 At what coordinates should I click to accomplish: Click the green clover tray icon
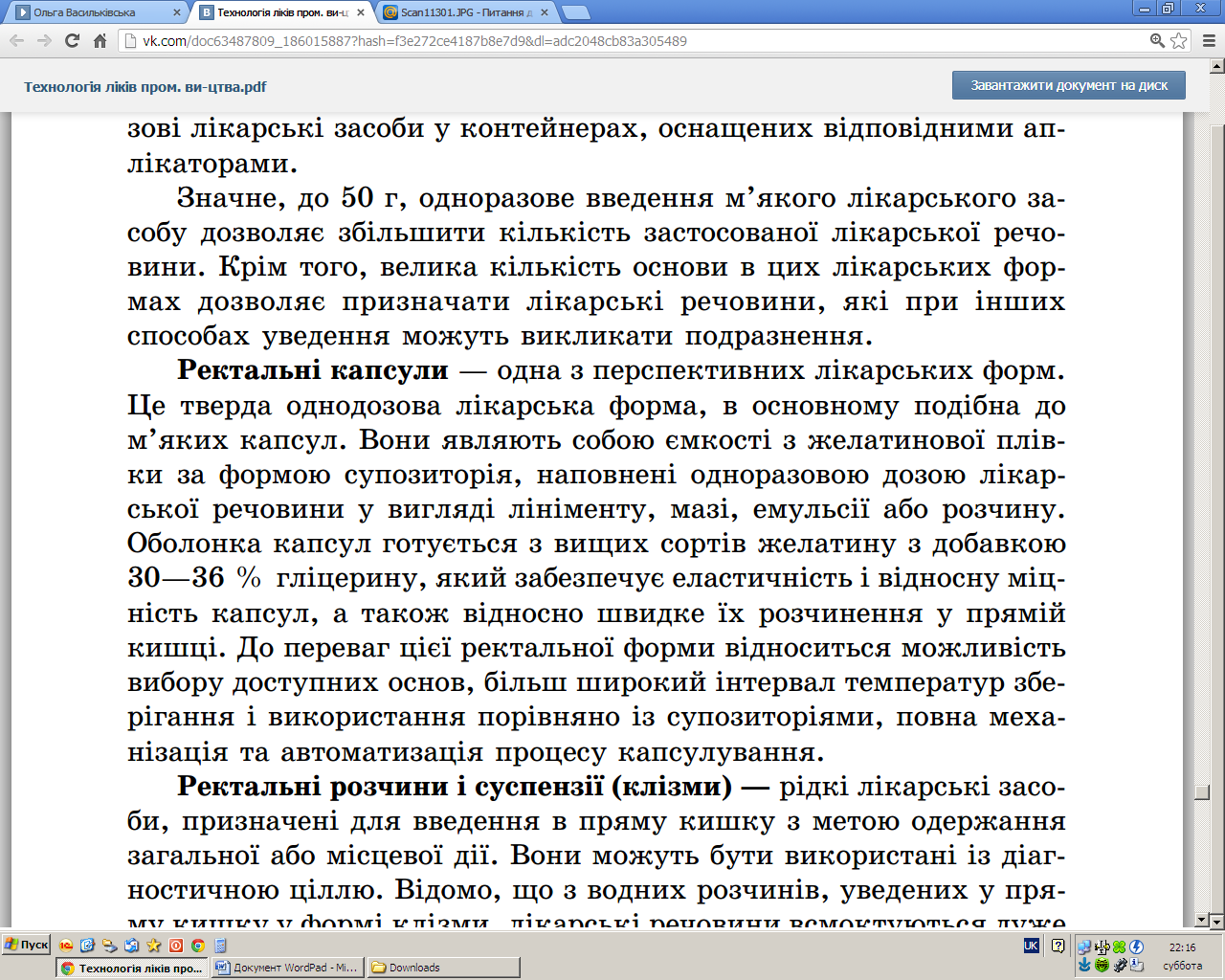[x=1119, y=947]
